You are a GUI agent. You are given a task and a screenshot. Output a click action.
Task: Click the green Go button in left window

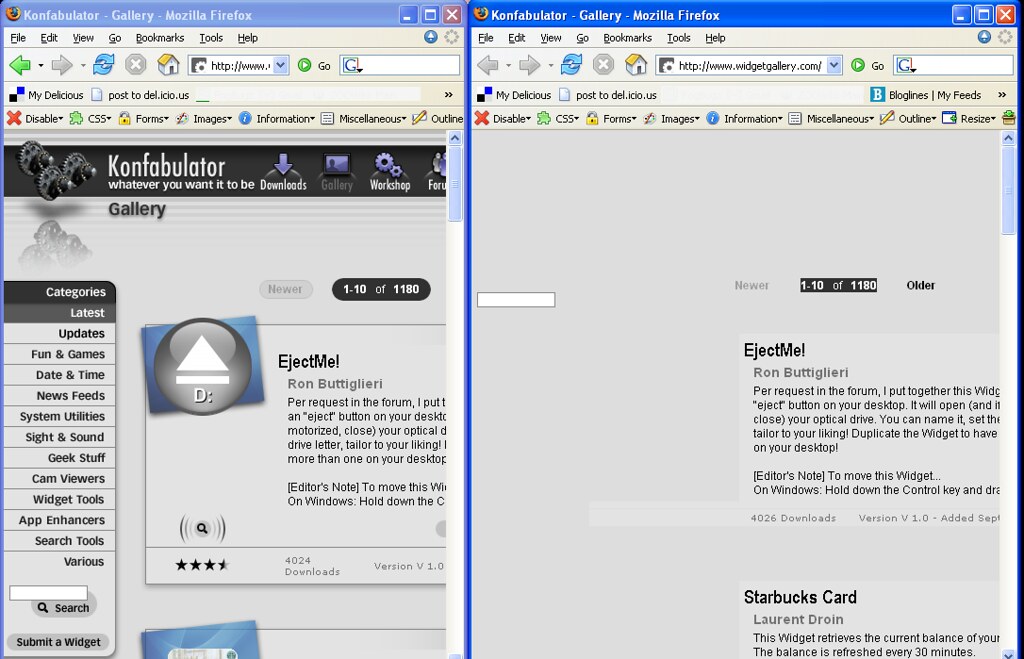pyautogui.click(x=314, y=65)
